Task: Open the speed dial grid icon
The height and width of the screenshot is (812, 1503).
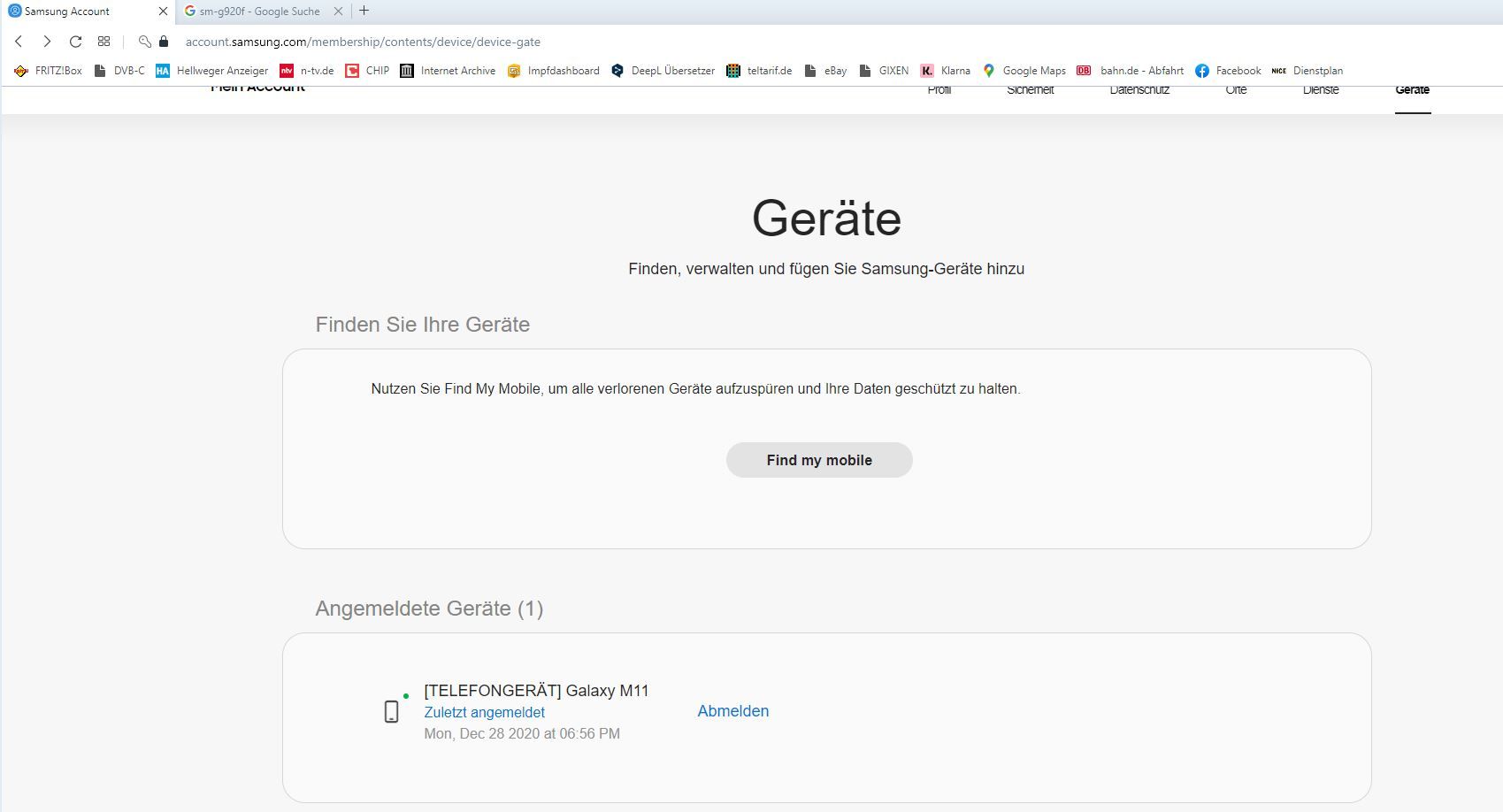Action: 104,42
